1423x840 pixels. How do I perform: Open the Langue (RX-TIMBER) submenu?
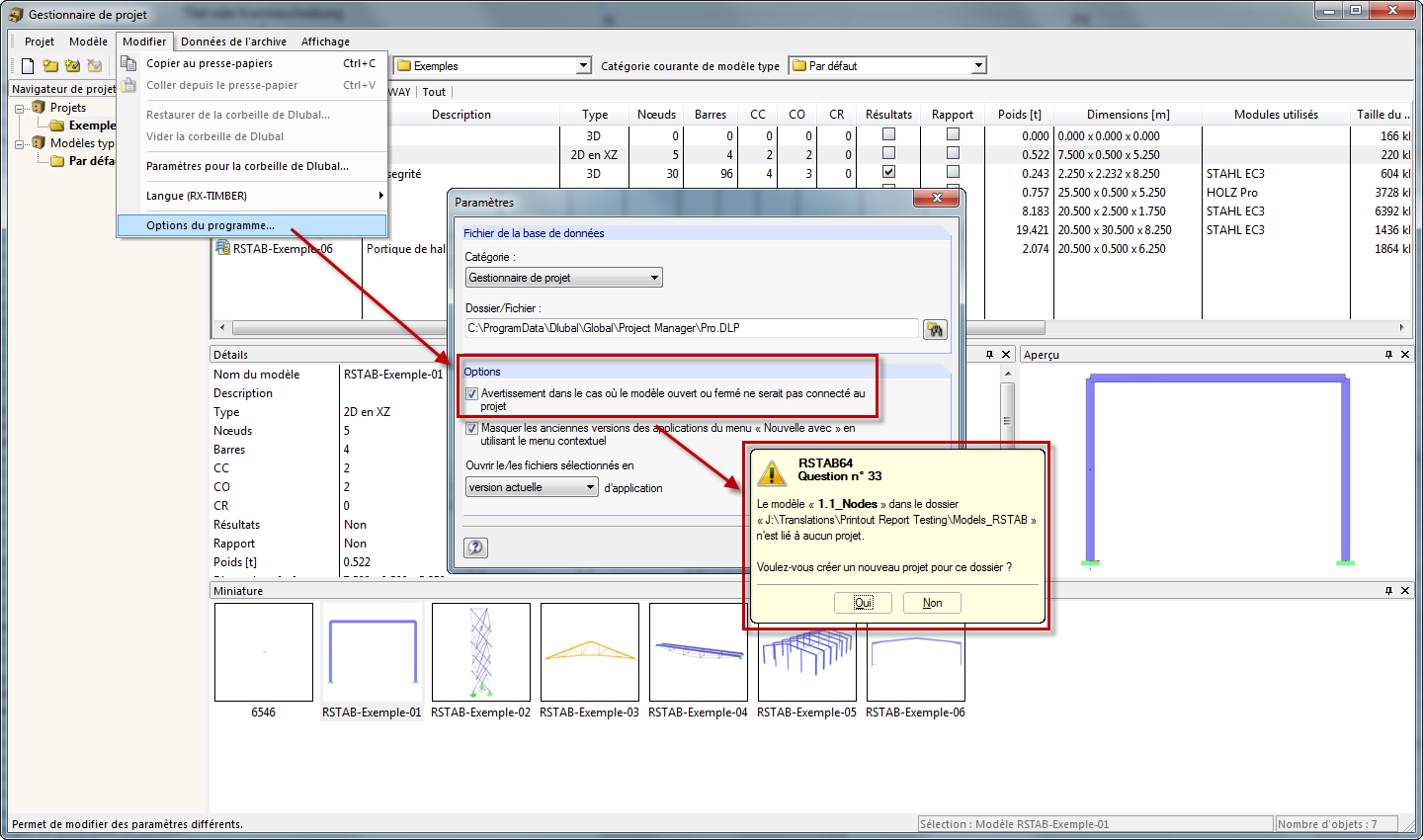(x=252, y=196)
